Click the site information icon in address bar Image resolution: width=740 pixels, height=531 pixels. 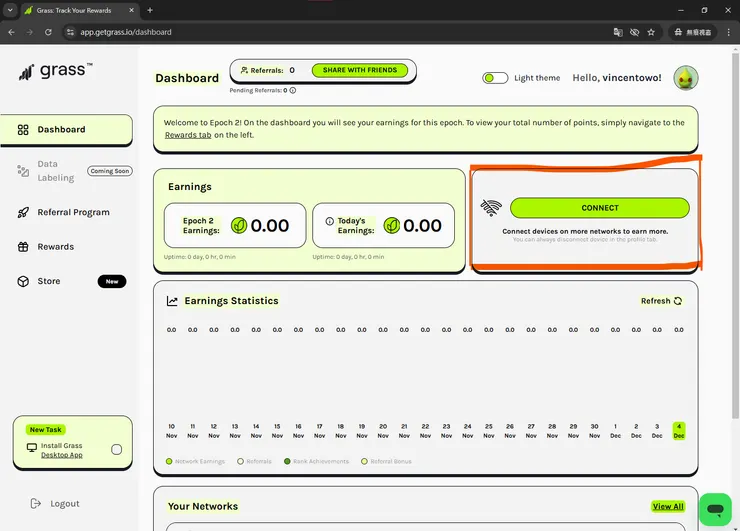click(70, 32)
